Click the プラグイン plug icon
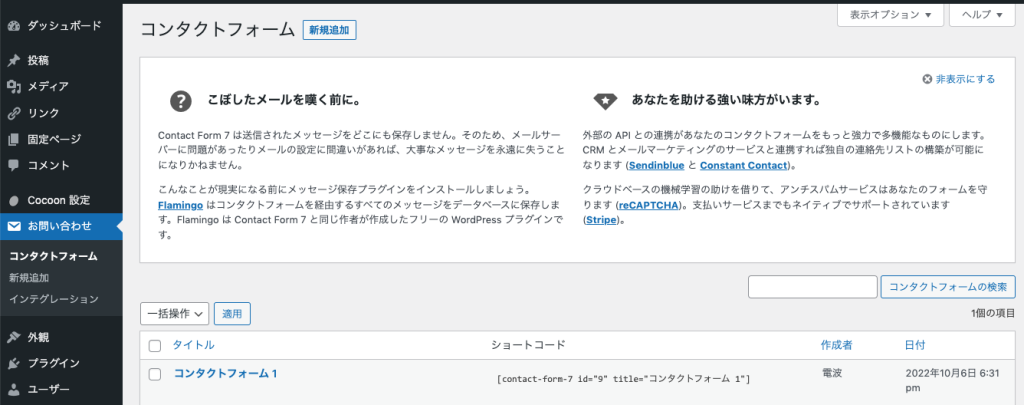Viewport: 1024px width, 405px height. coord(14,363)
